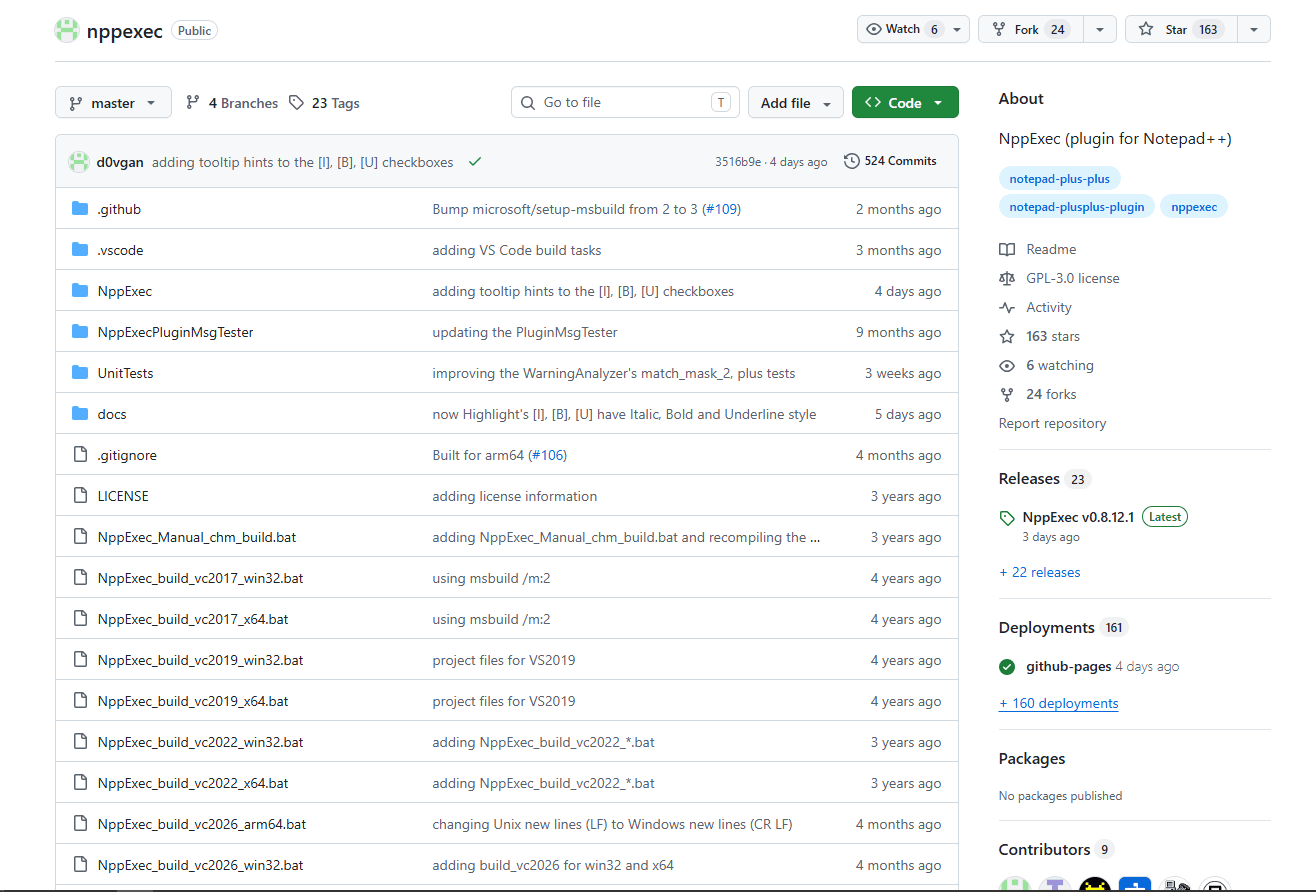1316x892 pixels.
Task: Click the pulse icon beside Activity
Action: [1007, 307]
